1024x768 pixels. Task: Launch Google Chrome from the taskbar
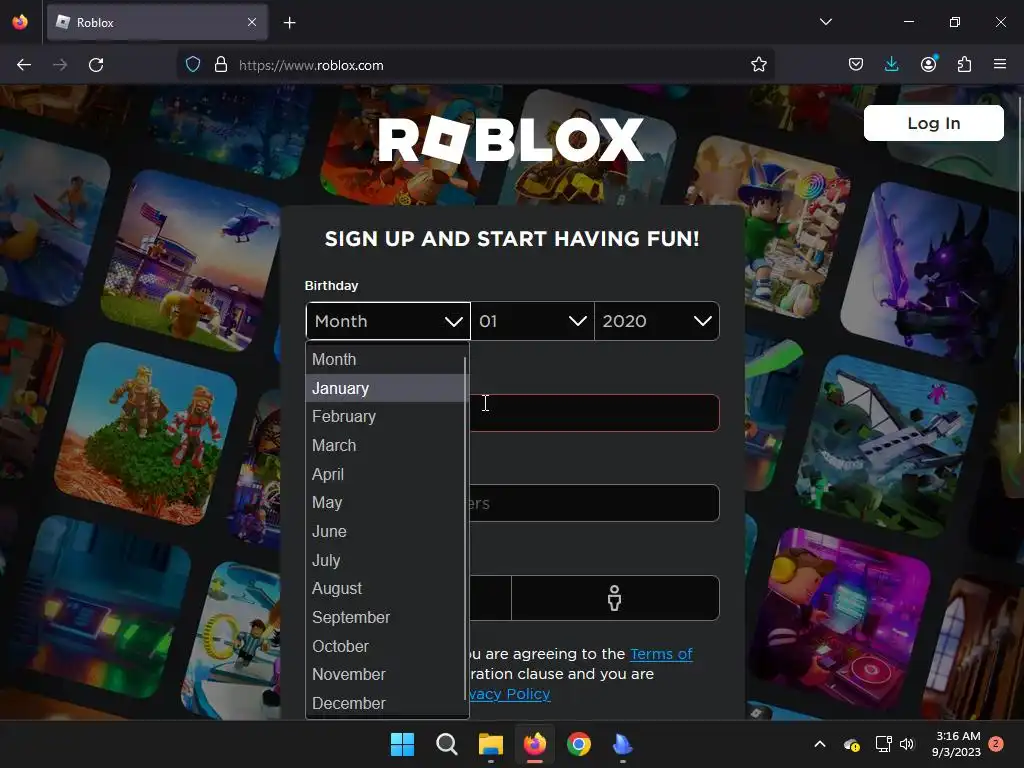coord(579,744)
